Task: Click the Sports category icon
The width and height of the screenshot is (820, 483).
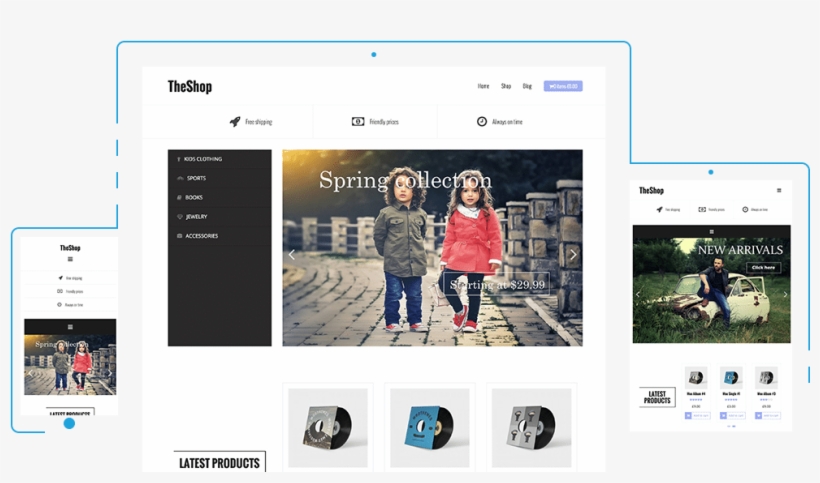Action: point(180,178)
